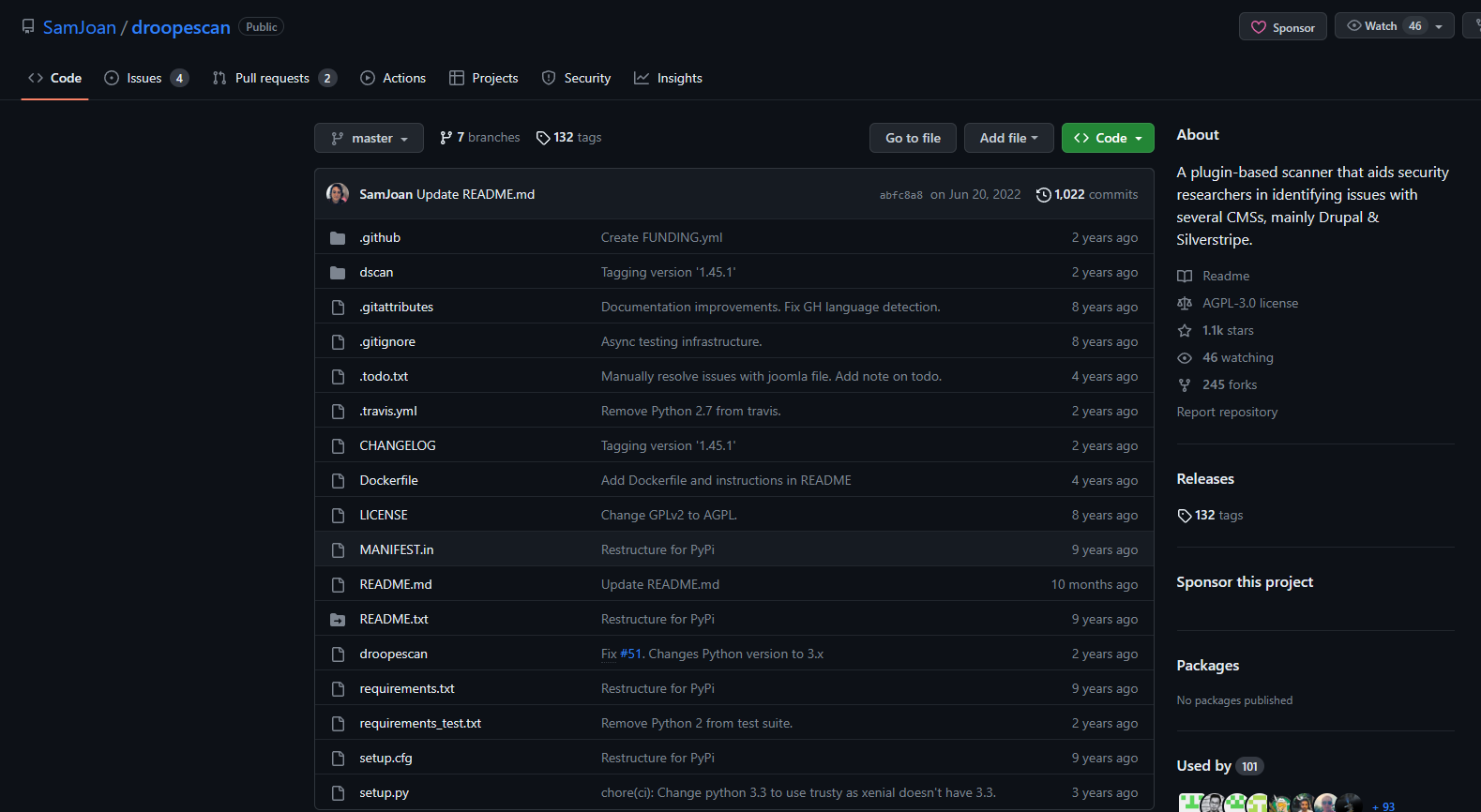Viewport: 1481px width, 812px height.
Task: Click the star icon beside 1.1k stars
Action: pos(1185,331)
